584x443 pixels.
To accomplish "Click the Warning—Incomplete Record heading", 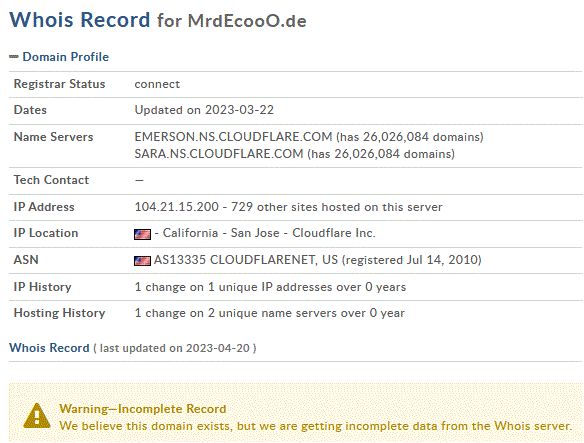I will point(143,409).
